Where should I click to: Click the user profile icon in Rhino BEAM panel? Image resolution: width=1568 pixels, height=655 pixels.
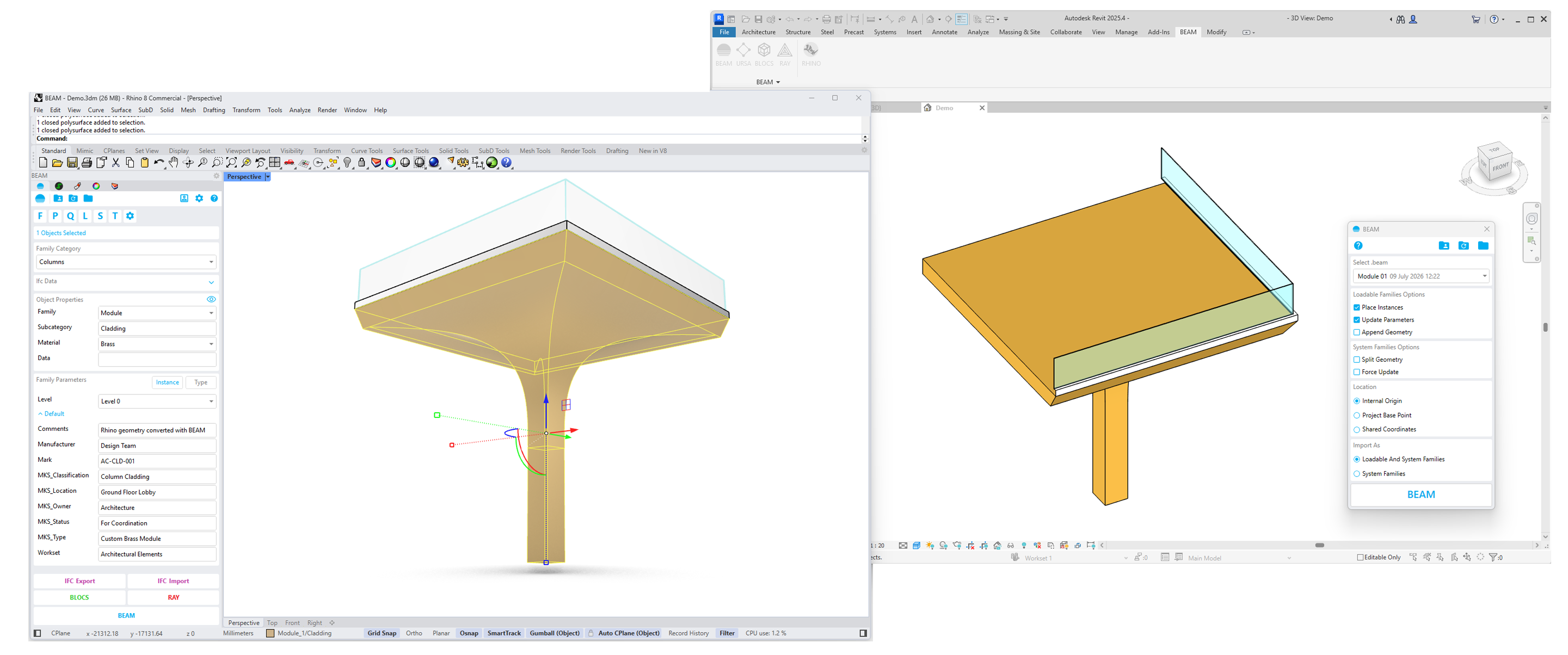tap(184, 198)
